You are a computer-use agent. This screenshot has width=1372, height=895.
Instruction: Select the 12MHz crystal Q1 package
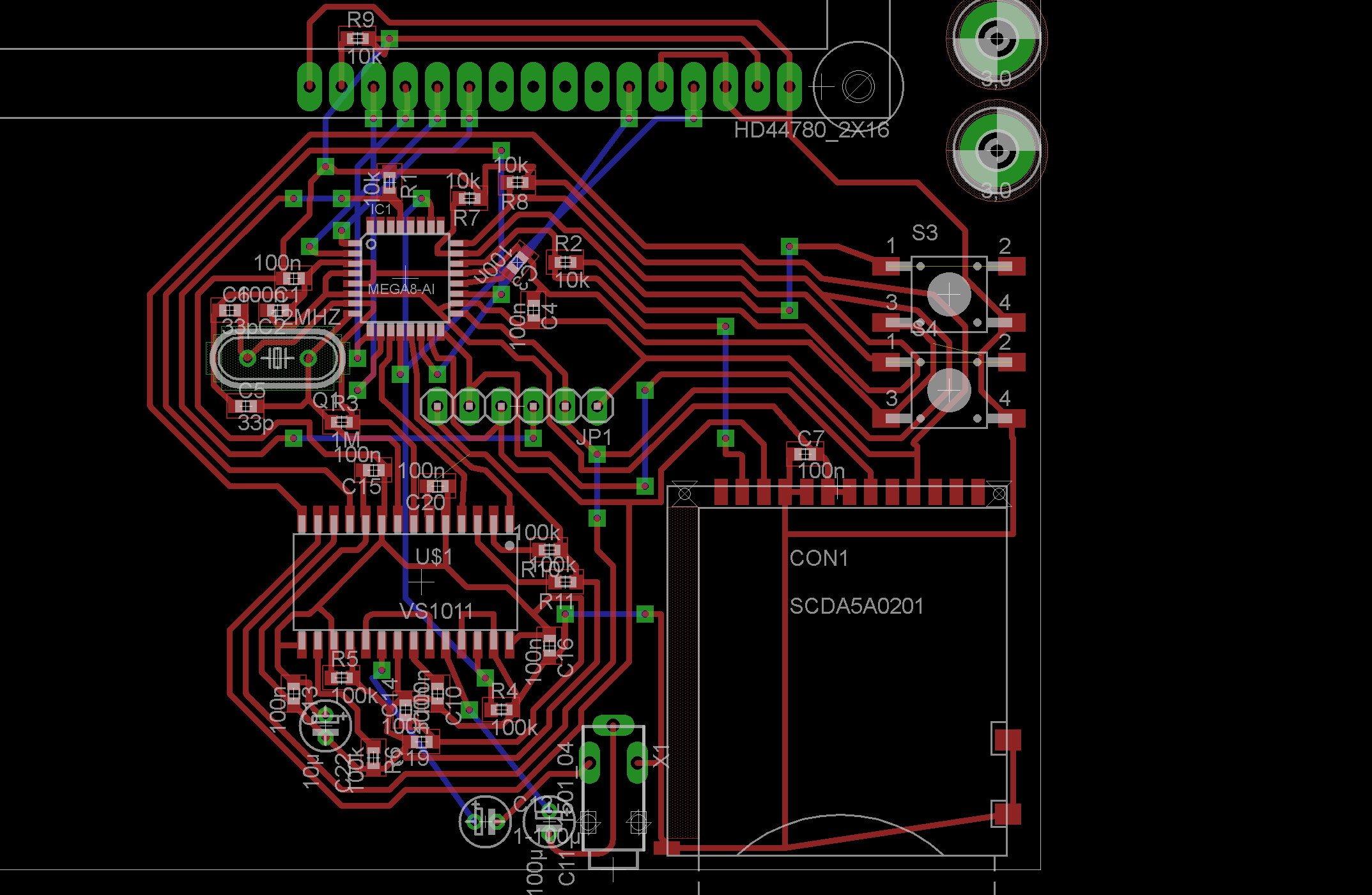click(x=277, y=358)
